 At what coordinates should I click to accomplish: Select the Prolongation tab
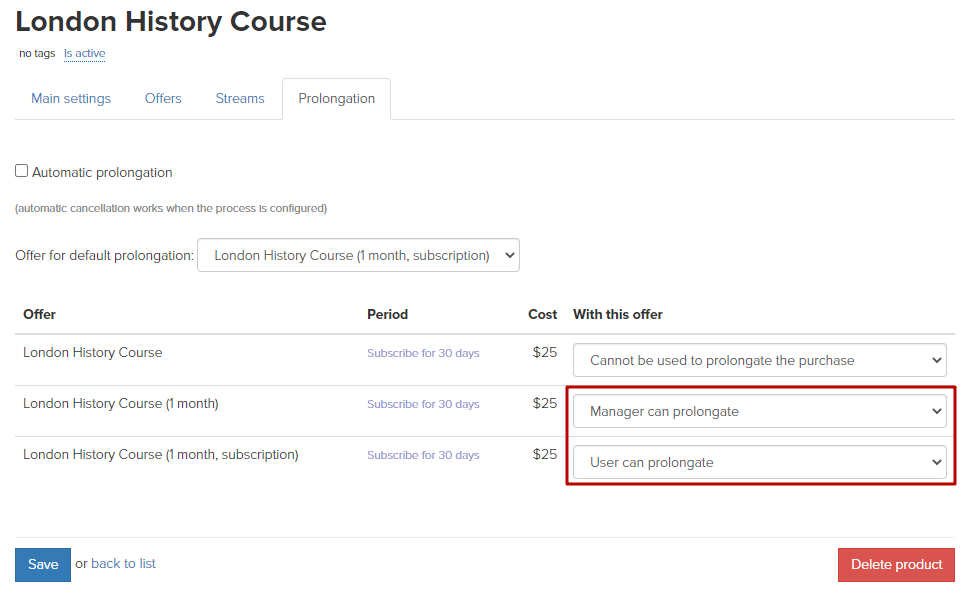pyautogui.click(x=336, y=99)
